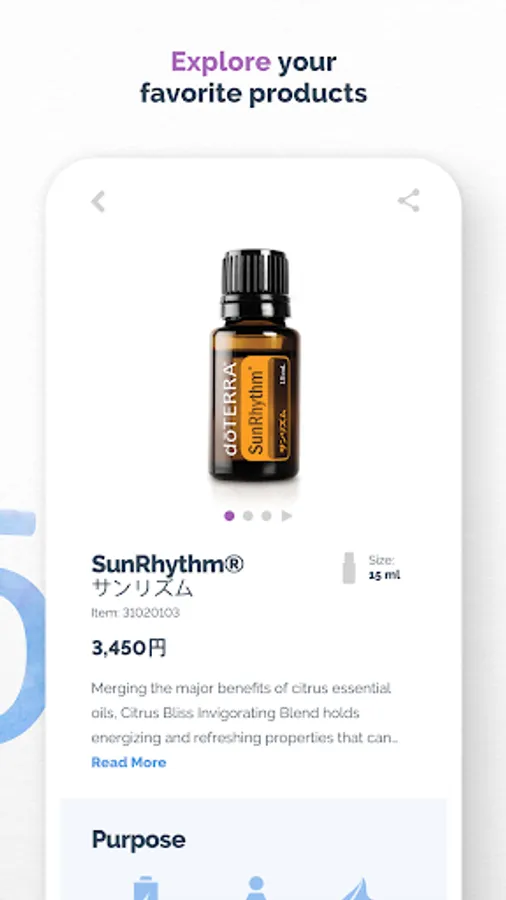The image size is (506, 900).
Task: Expand description with Read More
Action: pyautogui.click(x=129, y=762)
